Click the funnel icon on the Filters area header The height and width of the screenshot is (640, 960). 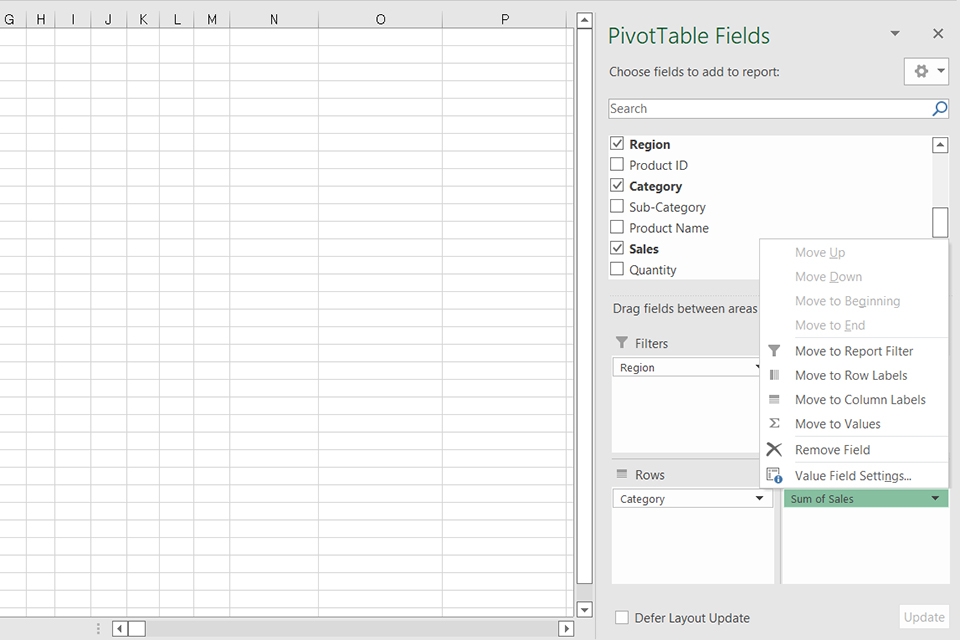pos(622,342)
